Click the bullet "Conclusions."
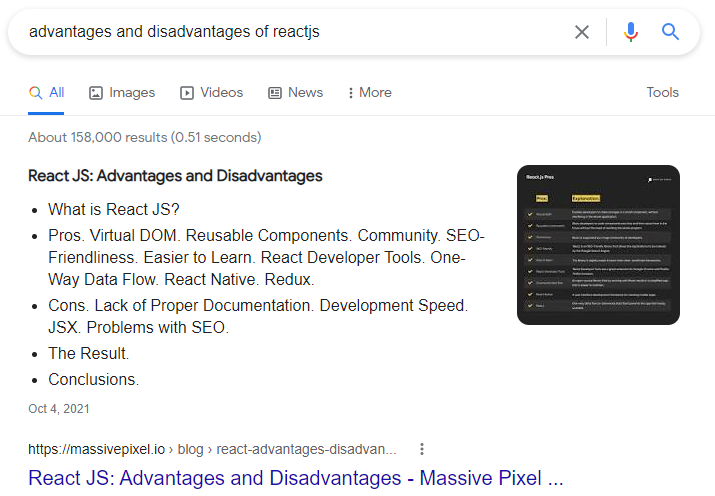This screenshot has height=496, width=715. click(93, 380)
